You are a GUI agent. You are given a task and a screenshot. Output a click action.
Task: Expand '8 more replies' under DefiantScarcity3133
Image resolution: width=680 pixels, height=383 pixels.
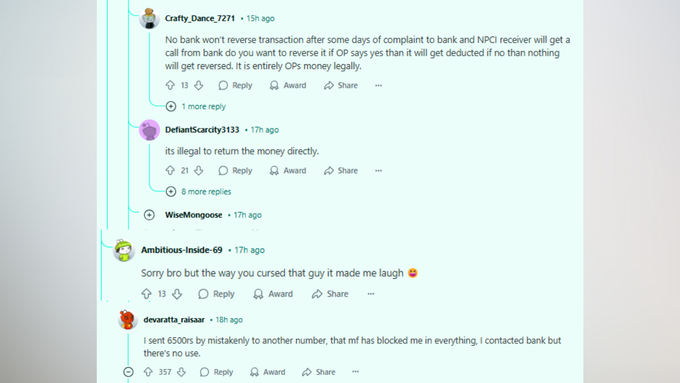(198, 191)
